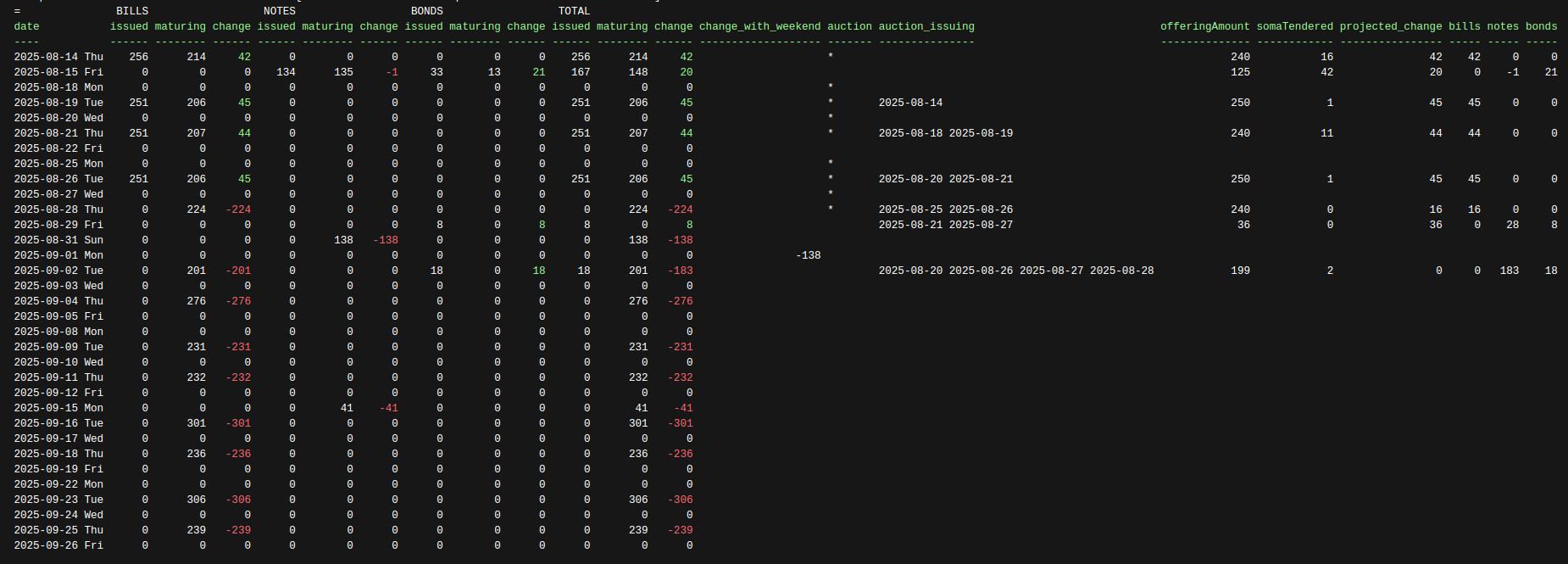Click the '2025-08-18 Mon' row date

pyautogui.click(x=58, y=87)
